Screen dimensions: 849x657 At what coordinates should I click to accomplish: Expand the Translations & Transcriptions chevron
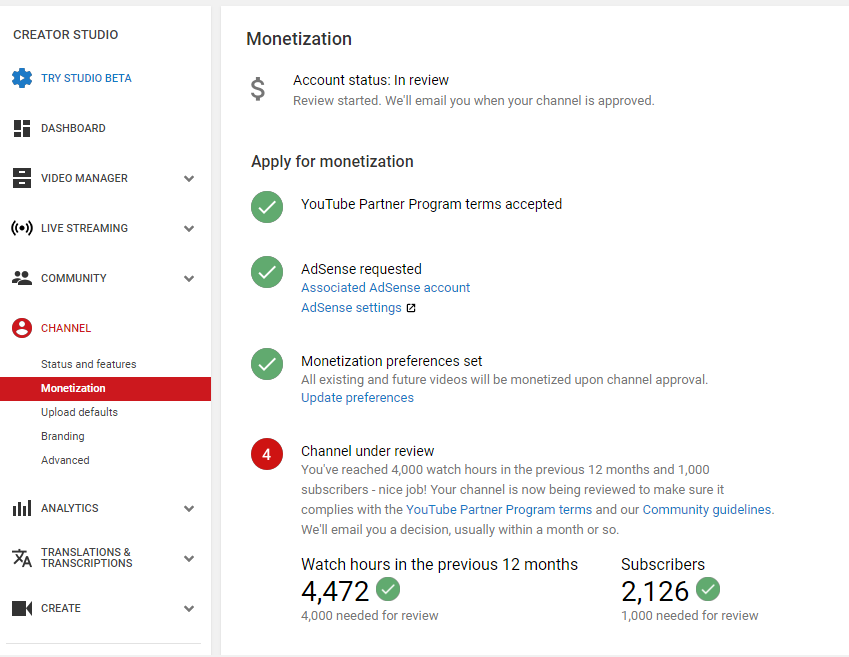[x=189, y=558]
